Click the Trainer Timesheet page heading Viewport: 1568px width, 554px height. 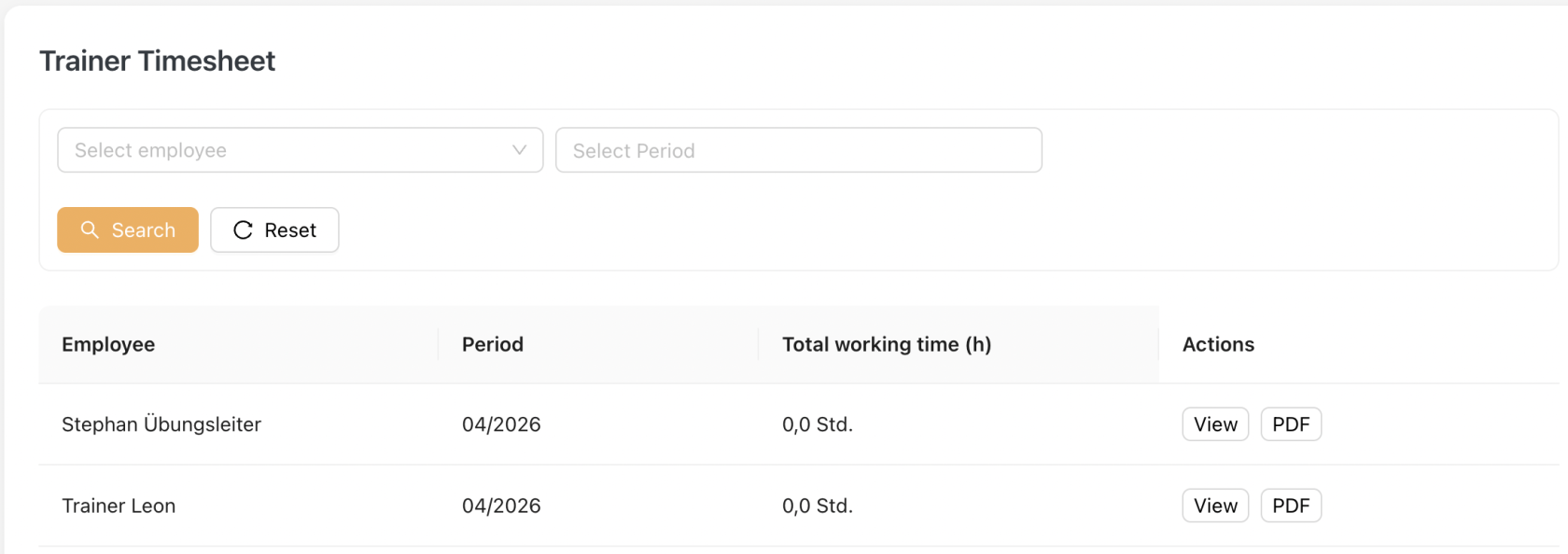[157, 61]
